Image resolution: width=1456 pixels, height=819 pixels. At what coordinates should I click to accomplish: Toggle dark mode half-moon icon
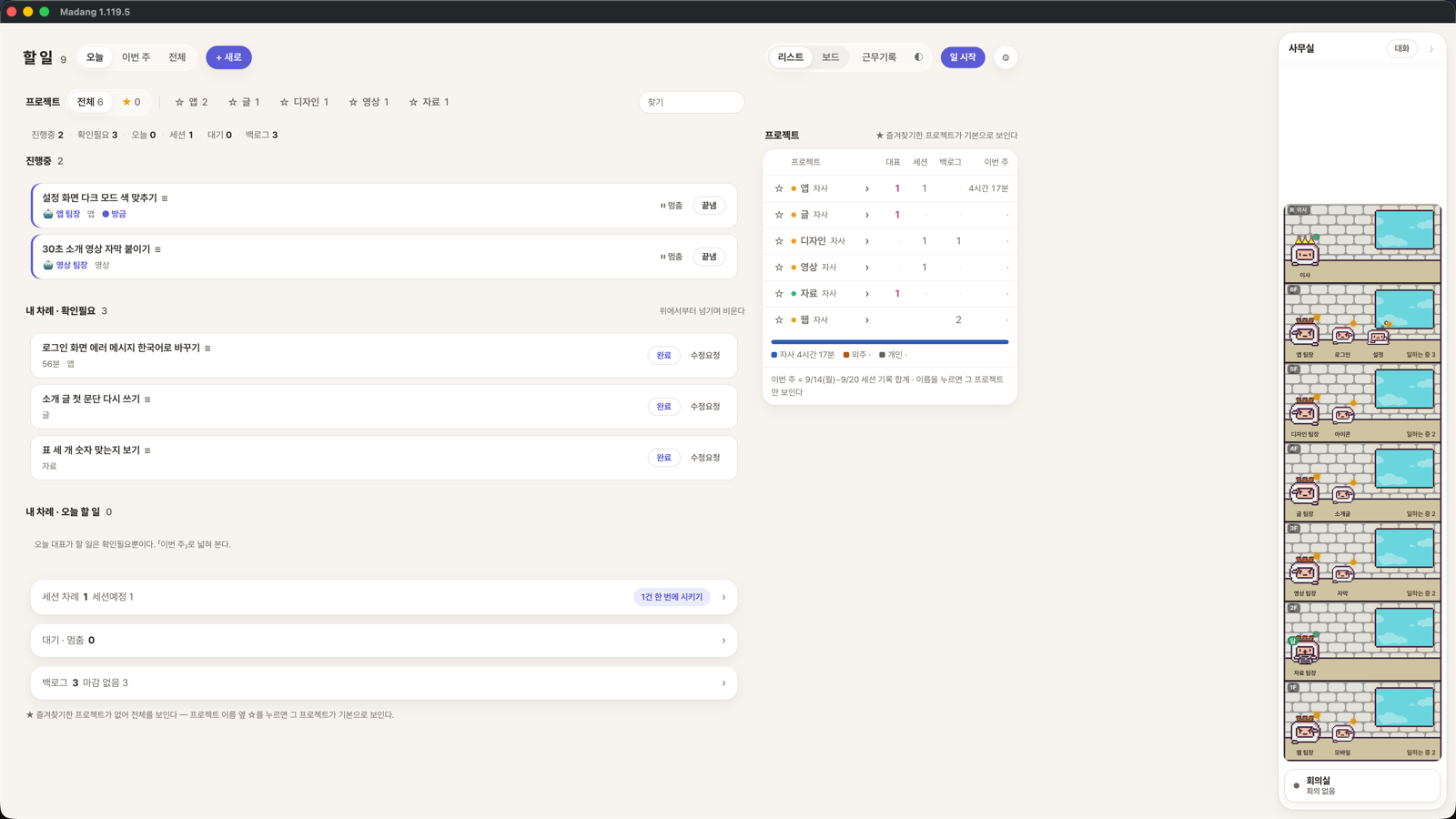click(x=918, y=57)
